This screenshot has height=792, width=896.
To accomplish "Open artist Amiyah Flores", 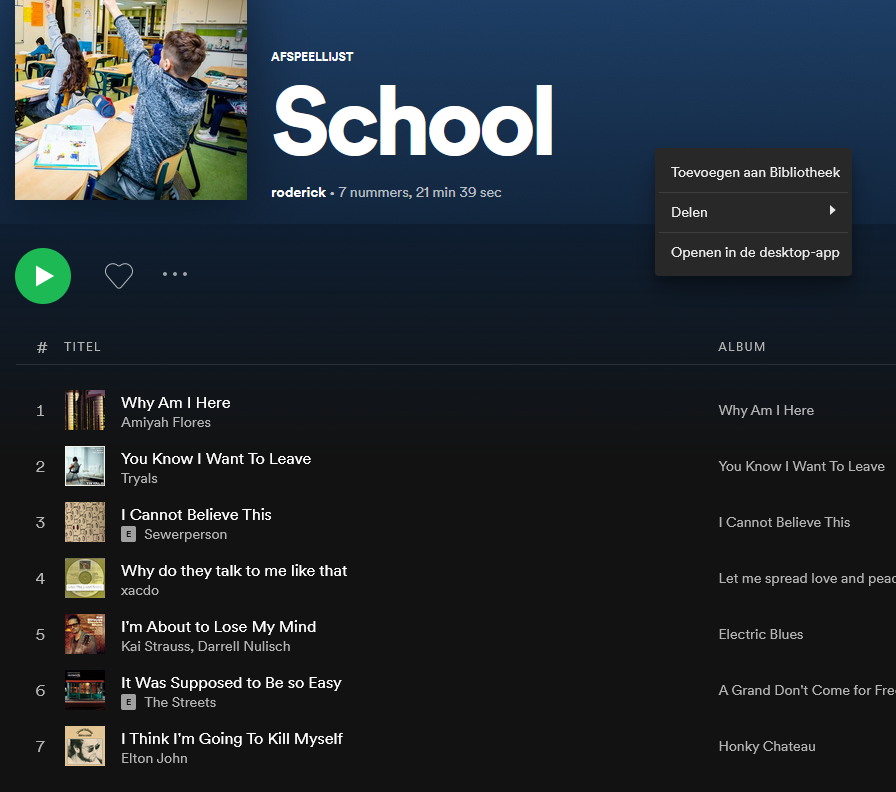I will click(166, 422).
